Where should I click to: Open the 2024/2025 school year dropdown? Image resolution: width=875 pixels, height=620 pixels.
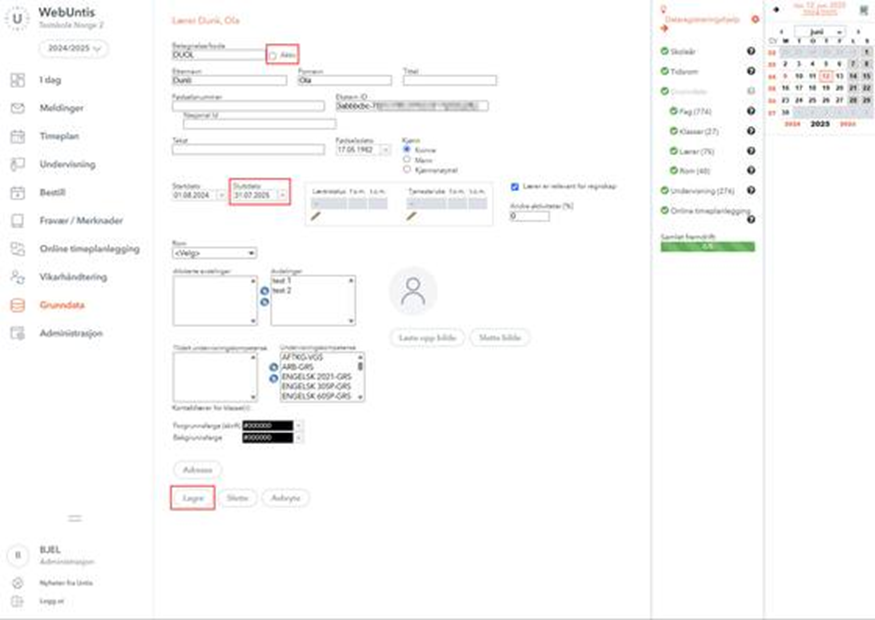[74, 48]
